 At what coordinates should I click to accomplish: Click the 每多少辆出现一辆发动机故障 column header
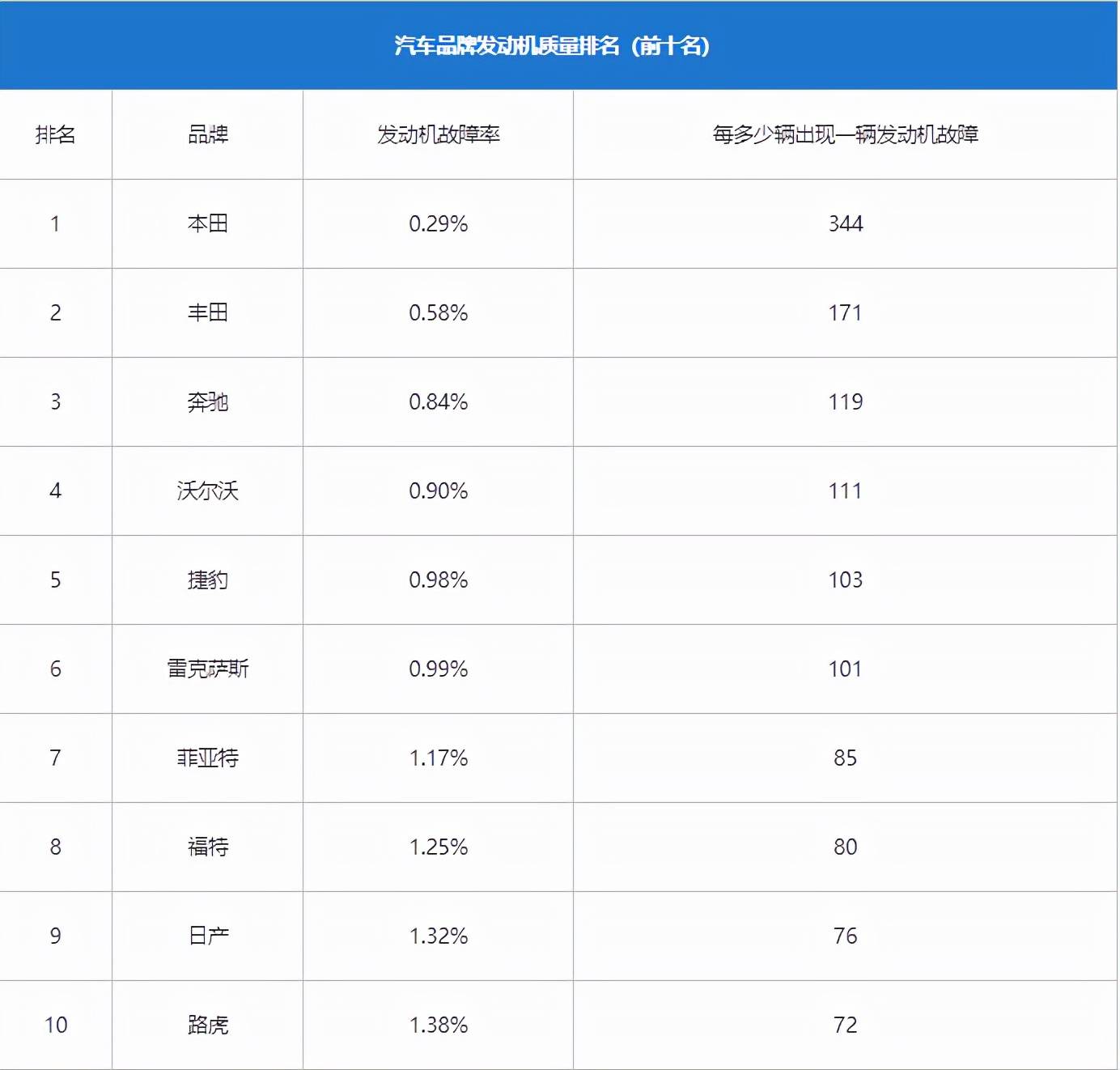[846, 134]
